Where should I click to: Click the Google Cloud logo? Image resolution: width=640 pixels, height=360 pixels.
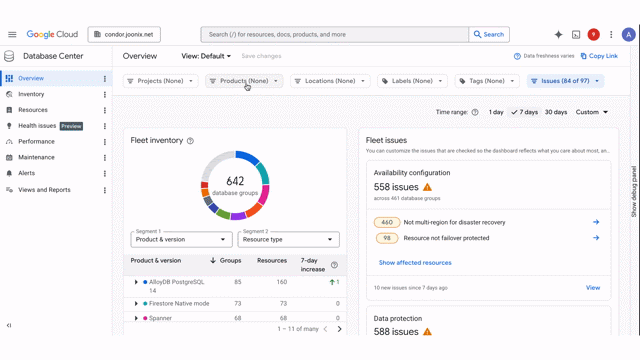(x=52, y=35)
